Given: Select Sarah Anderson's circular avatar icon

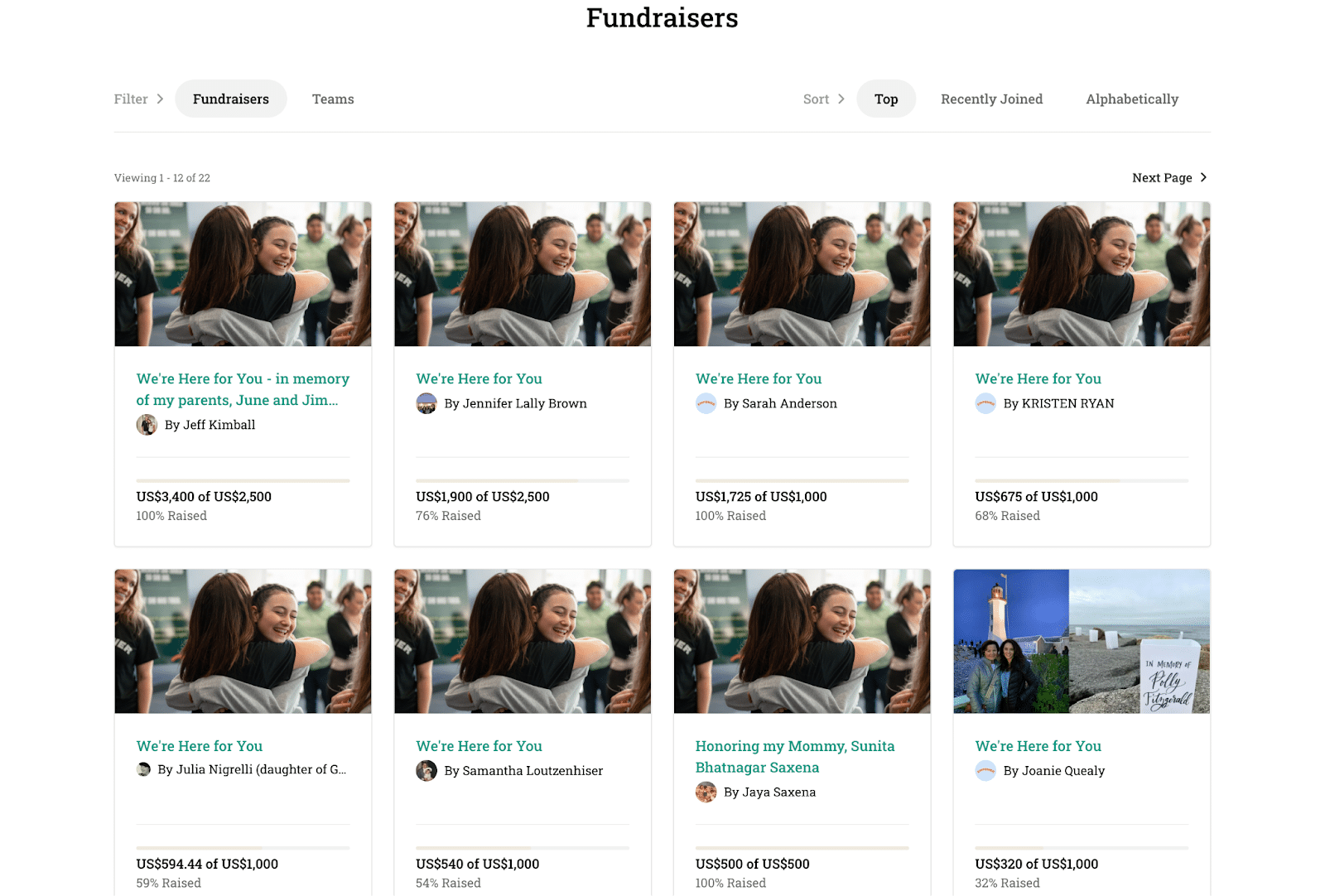Looking at the screenshot, I should (x=706, y=404).
